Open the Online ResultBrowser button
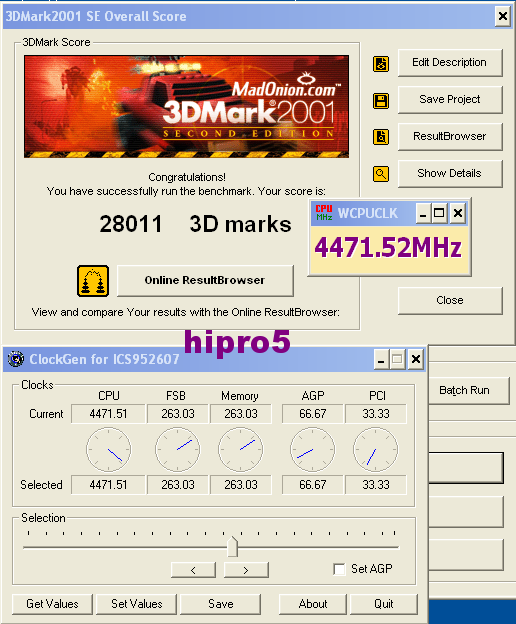Screen dimensions: 516x624 coord(205,281)
